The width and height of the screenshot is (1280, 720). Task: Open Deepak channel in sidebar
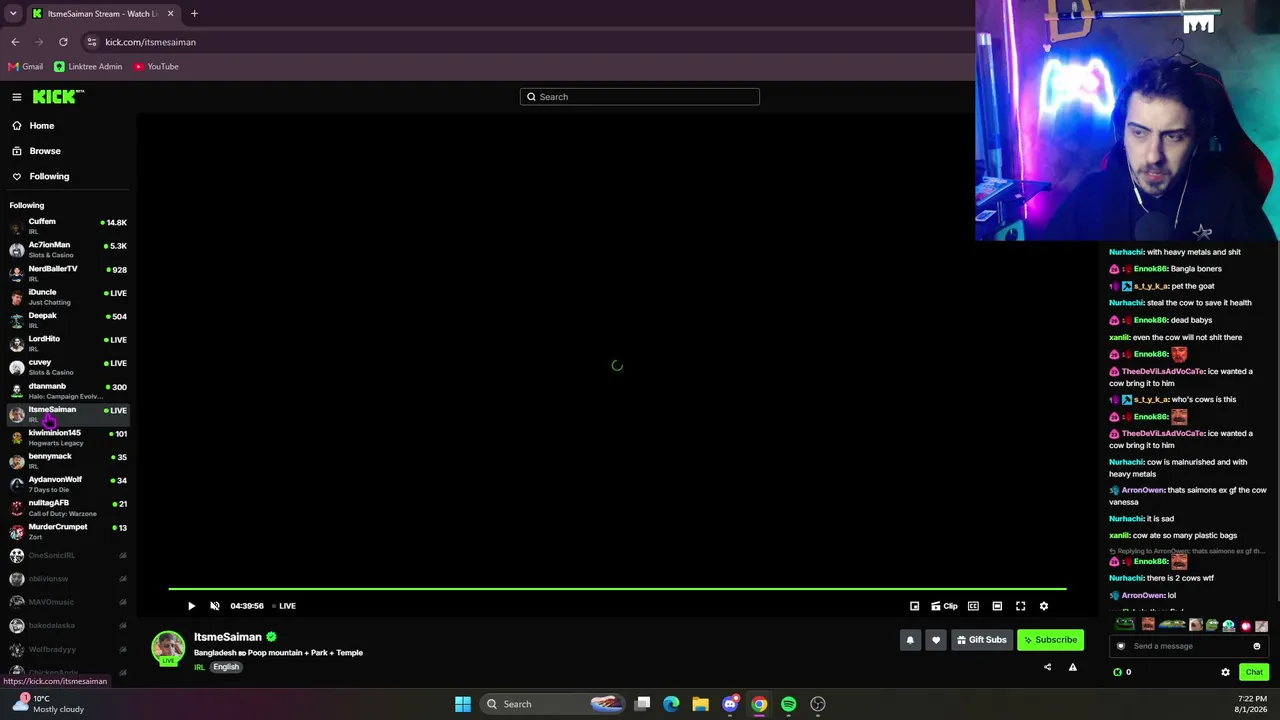tap(68, 320)
